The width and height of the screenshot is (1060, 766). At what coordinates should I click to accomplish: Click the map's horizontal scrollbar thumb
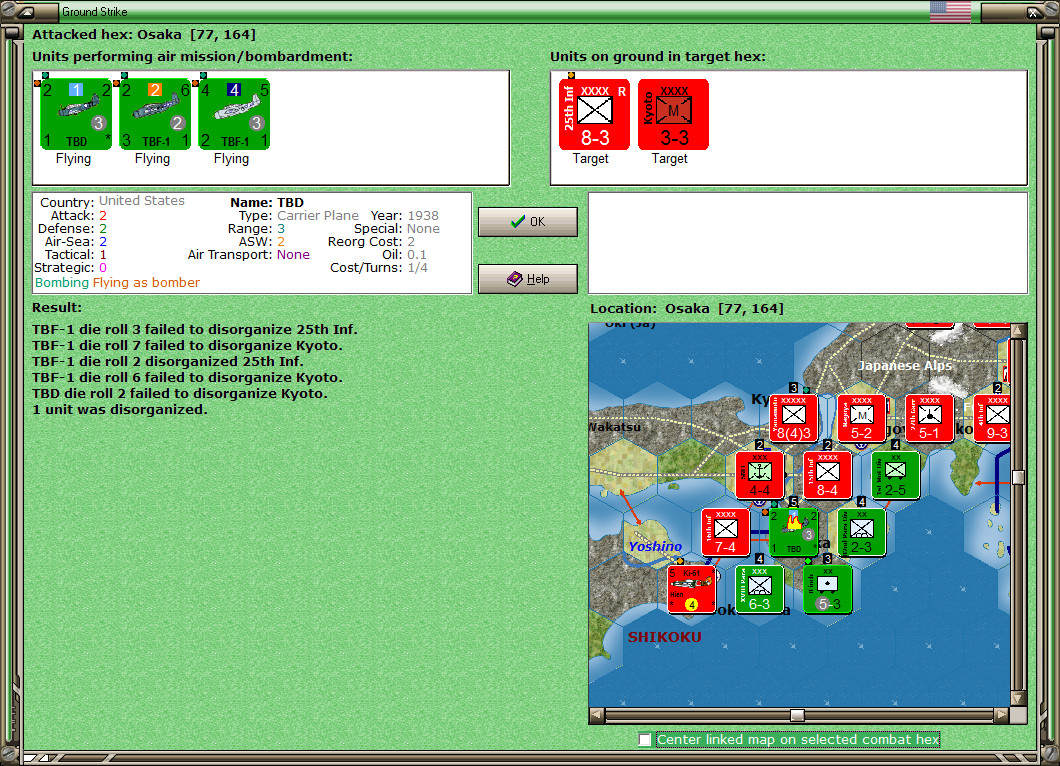point(798,715)
